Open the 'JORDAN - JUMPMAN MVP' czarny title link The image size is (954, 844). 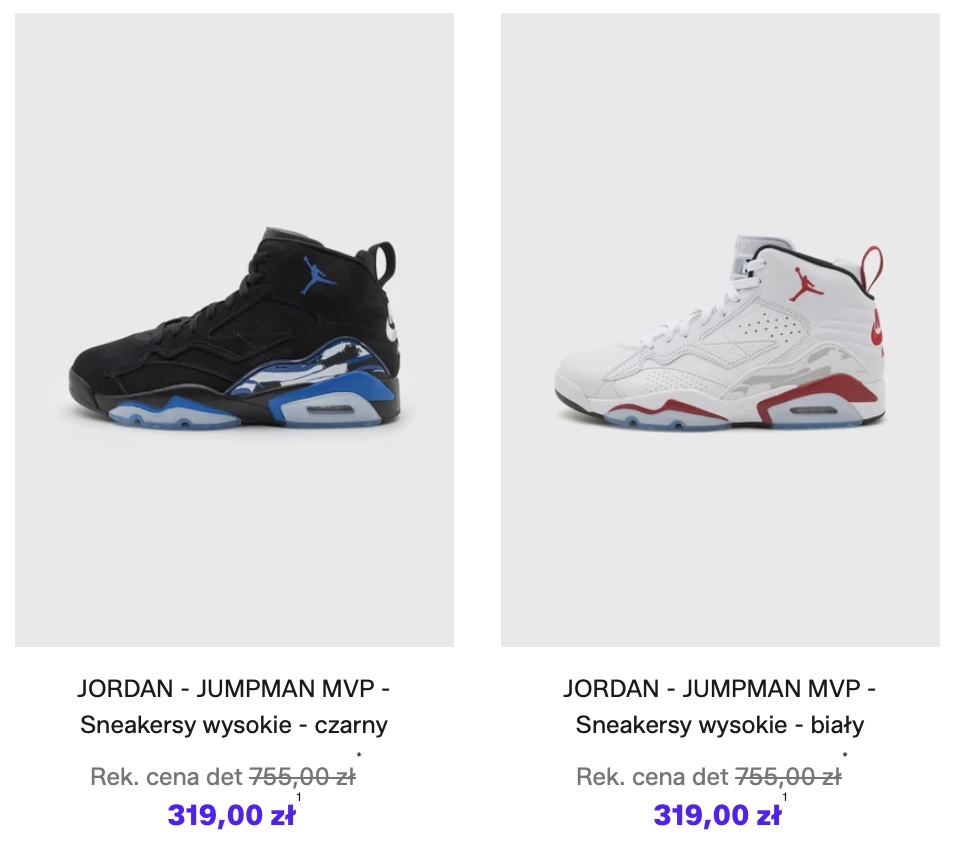click(234, 689)
